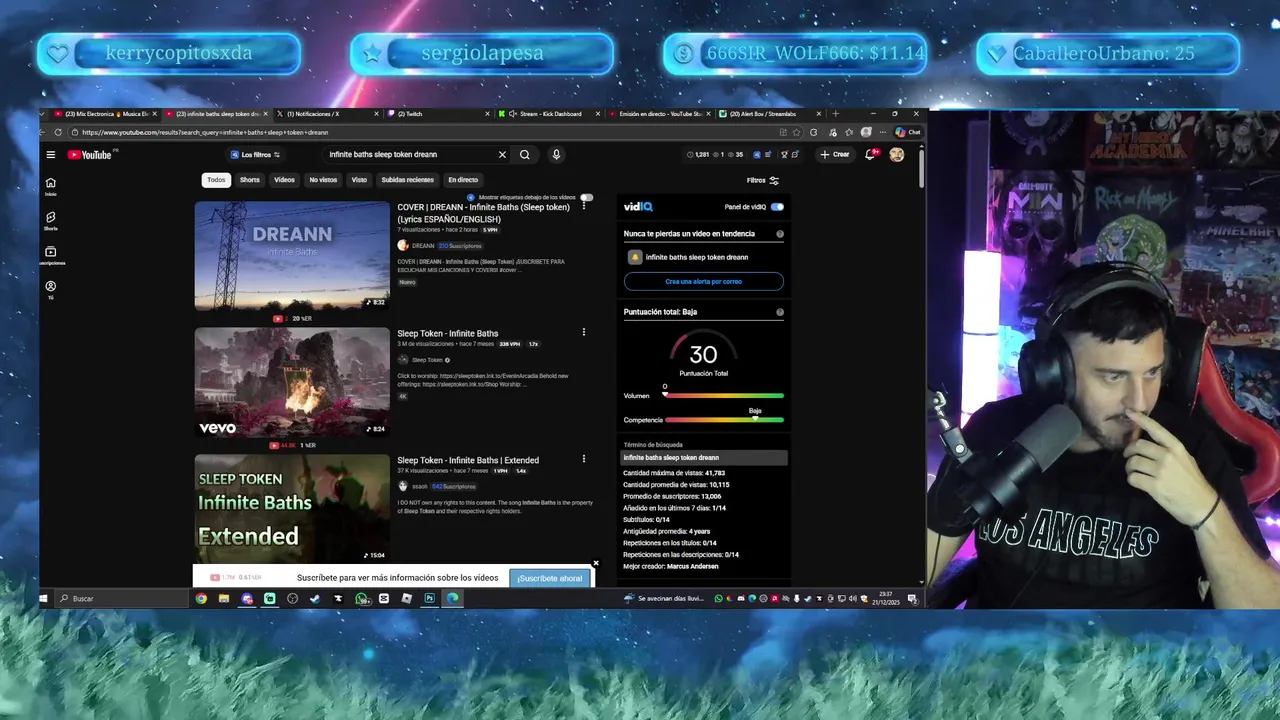Image resolution: width=1280 pixels, height=720 pixels.
Task: Open the Infinite Baths | Extended title link
Action: (468, 460)
